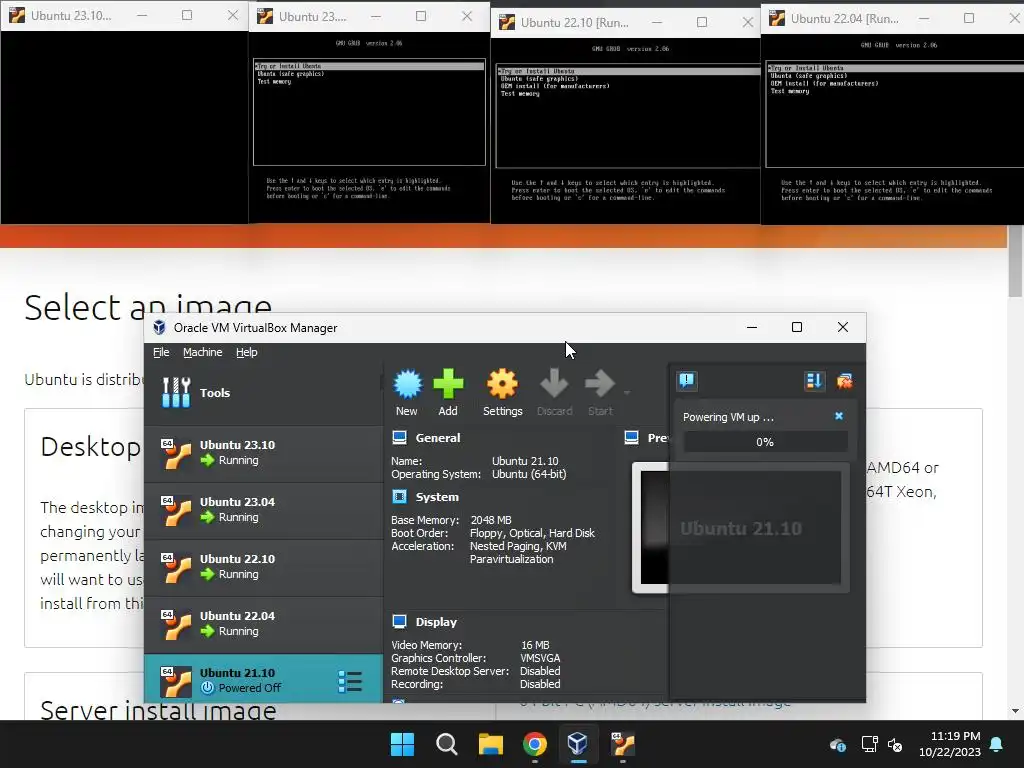Select the Ubuntu 23.04 machine in the list
Viewport: 1024px width, 768px height.
pos(263,510)
